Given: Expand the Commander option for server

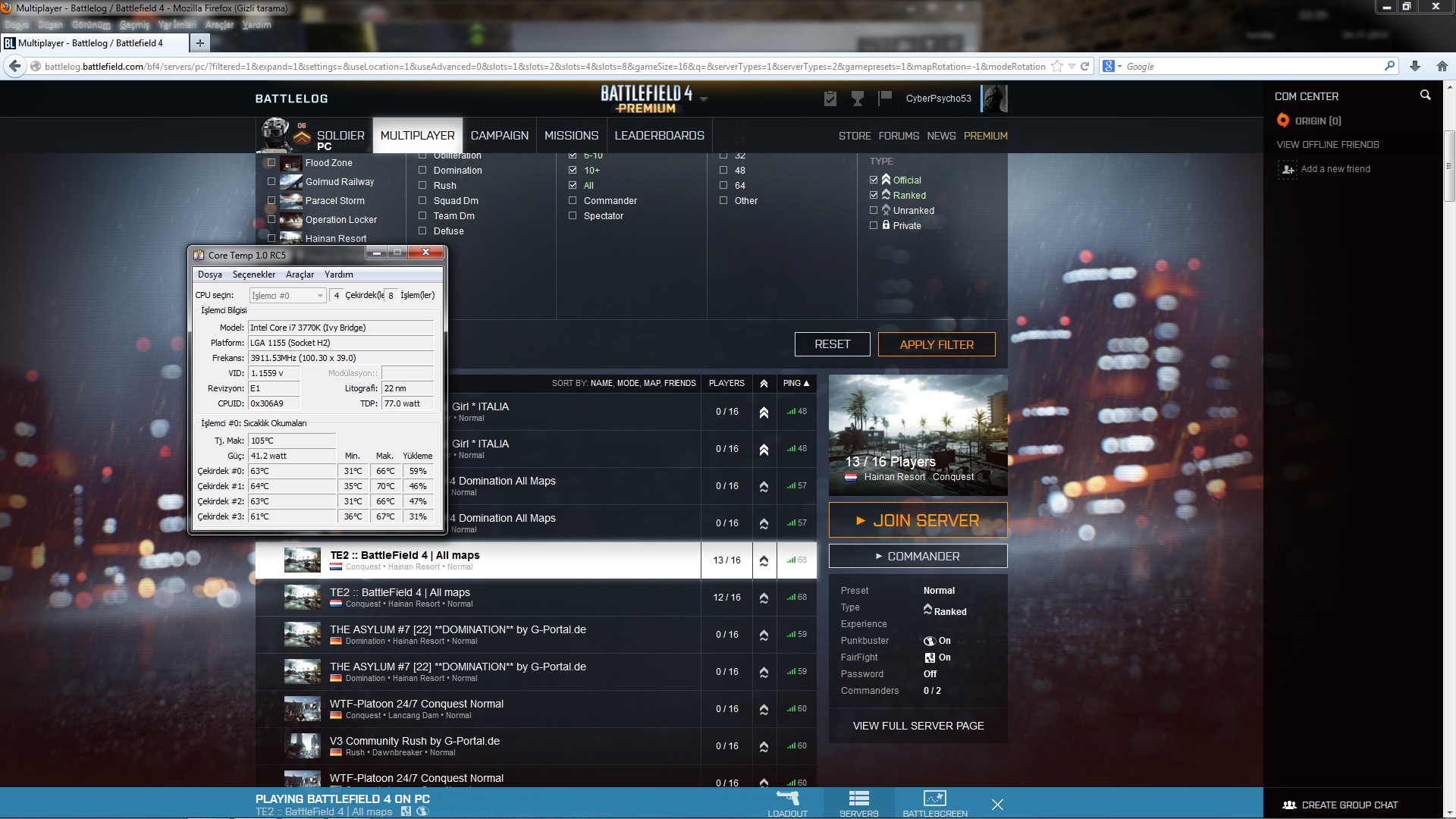Looking at the screenshot, I should [x=918, y=556].
